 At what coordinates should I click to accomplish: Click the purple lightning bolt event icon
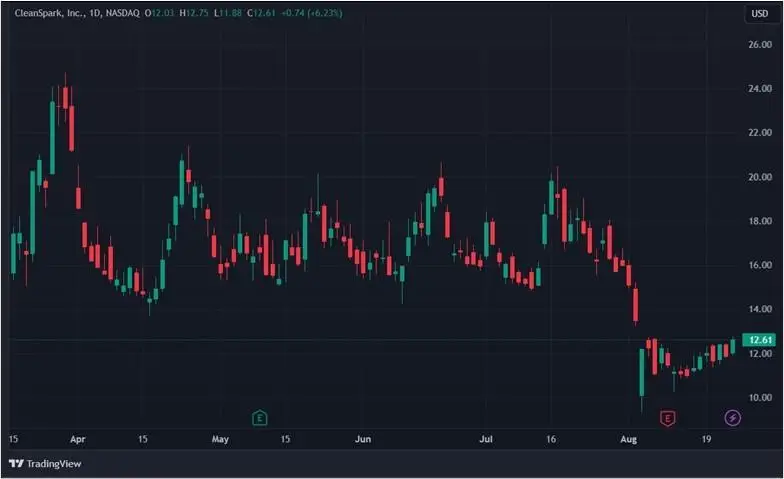[x=732, y=417]
